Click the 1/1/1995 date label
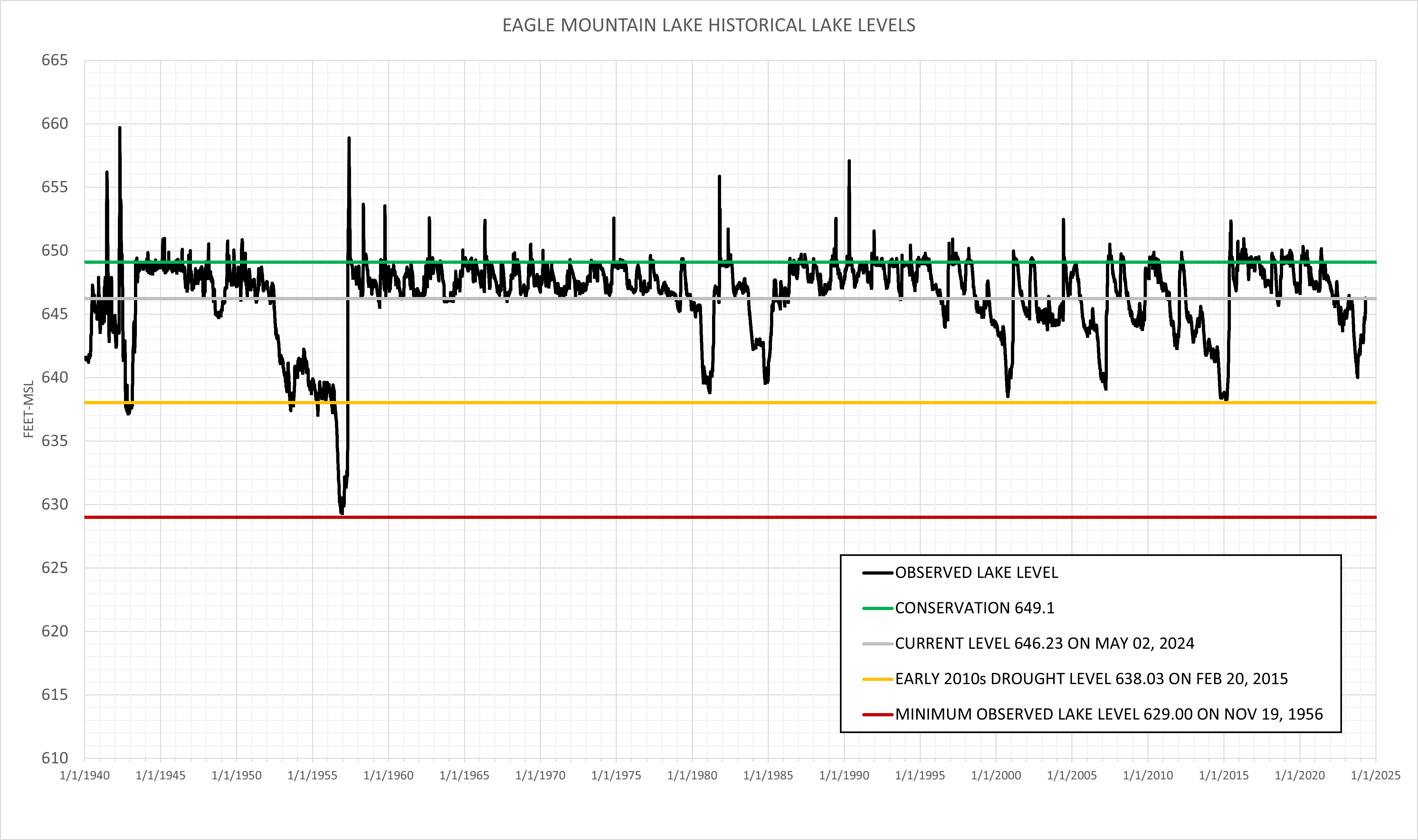 point(920,776)
